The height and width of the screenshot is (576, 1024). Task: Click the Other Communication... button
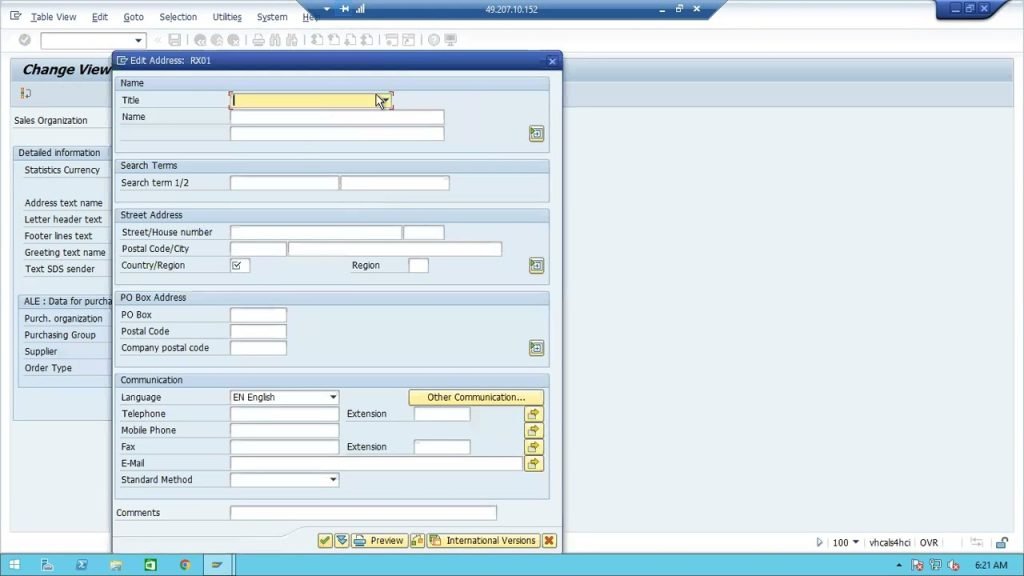[476, 398]
